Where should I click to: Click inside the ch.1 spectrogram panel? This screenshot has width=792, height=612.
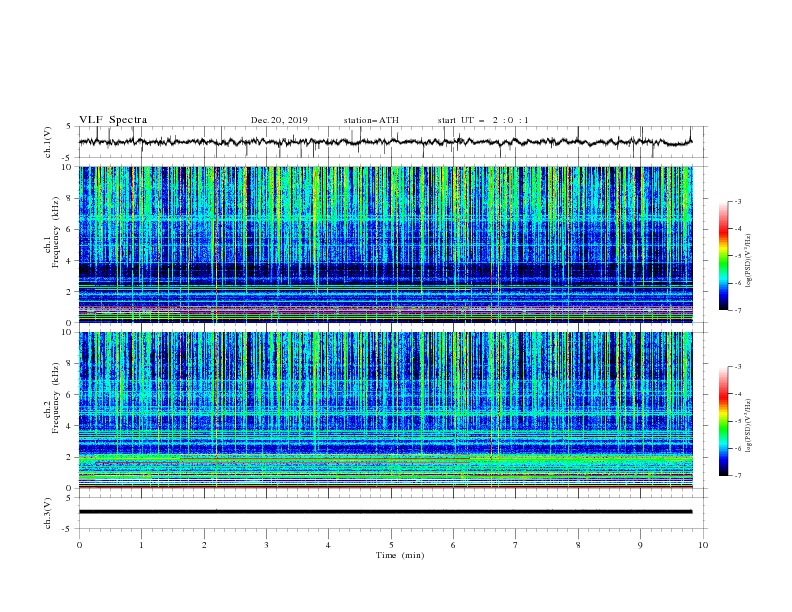click(x=385, y=244)
